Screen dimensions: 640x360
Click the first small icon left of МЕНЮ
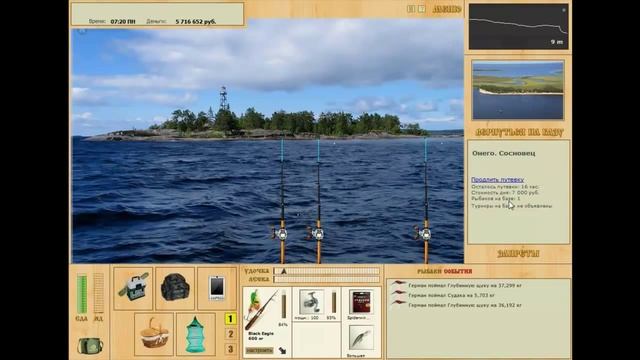coord(411,9)
